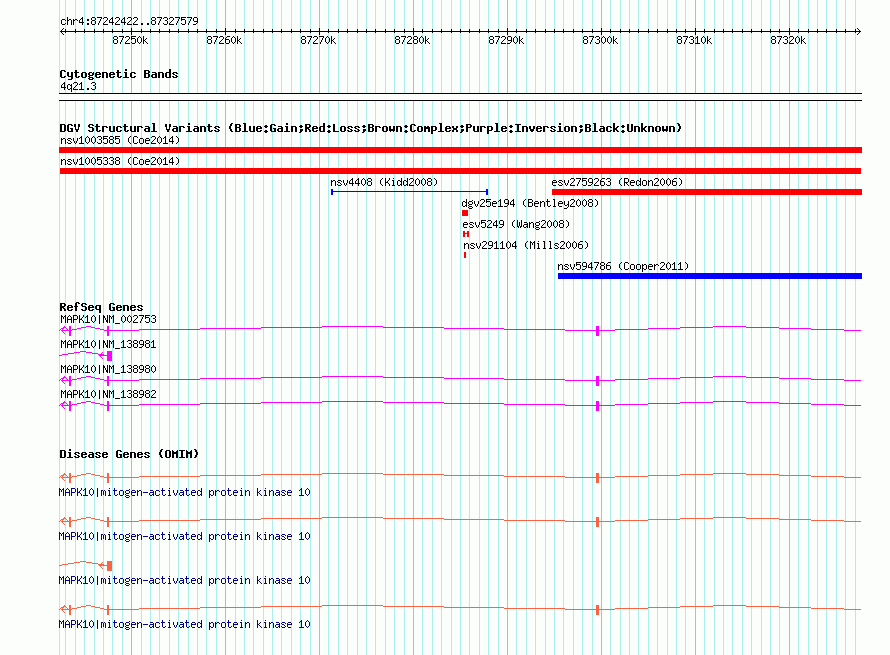
Task: Select the nsv4408 (Kidd2008) blue variant line
Action: coord(409,192)
